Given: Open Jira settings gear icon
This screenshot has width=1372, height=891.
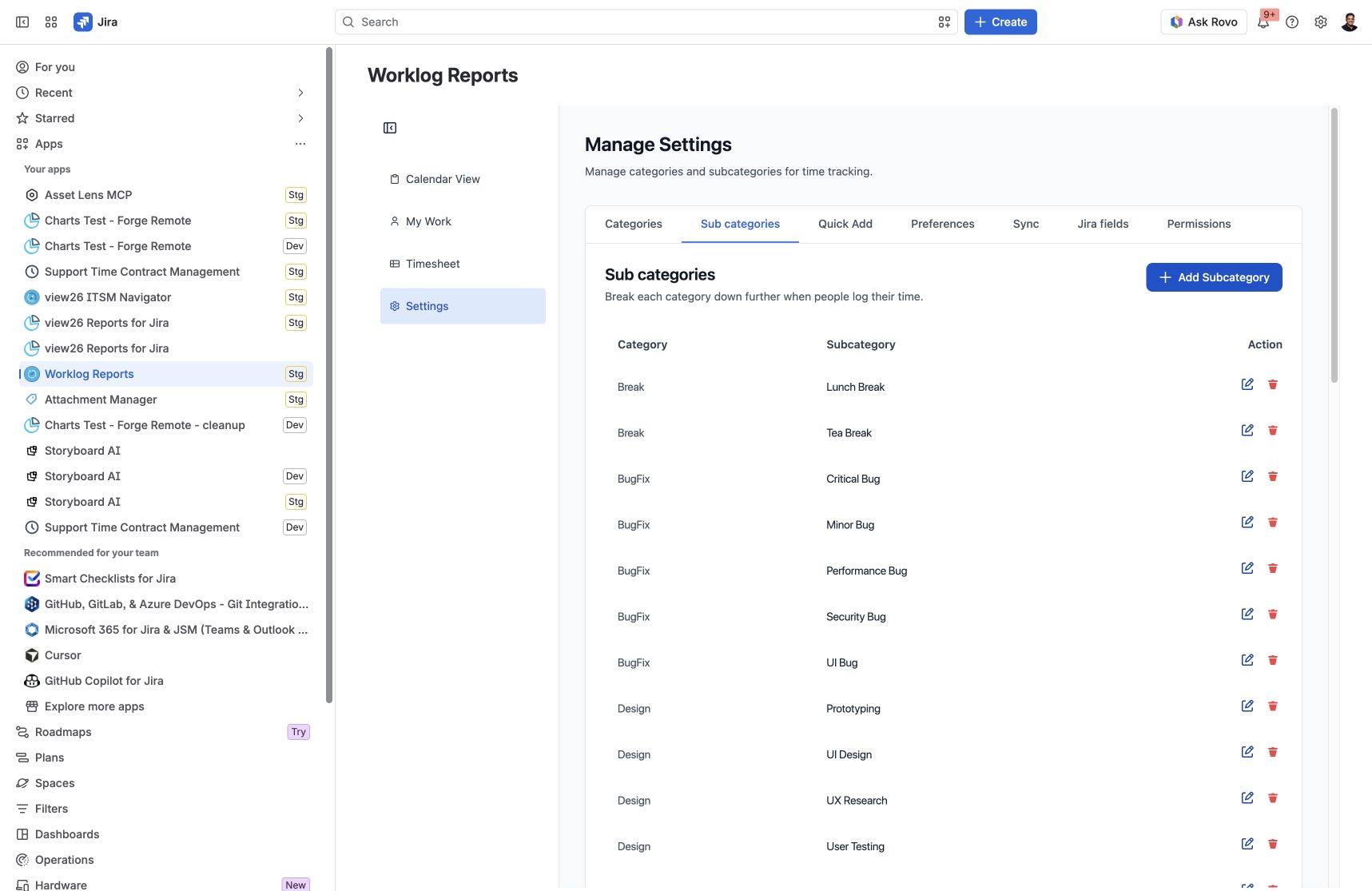Looking at the screenshot, I should point(1321,22).
